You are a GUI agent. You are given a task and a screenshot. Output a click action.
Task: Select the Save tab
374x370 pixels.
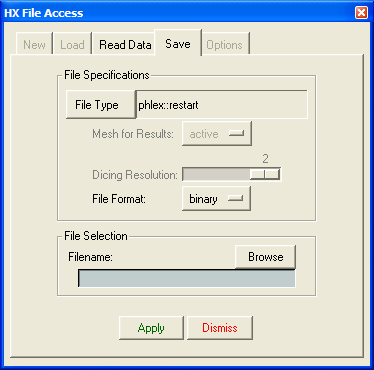[178, 43]
